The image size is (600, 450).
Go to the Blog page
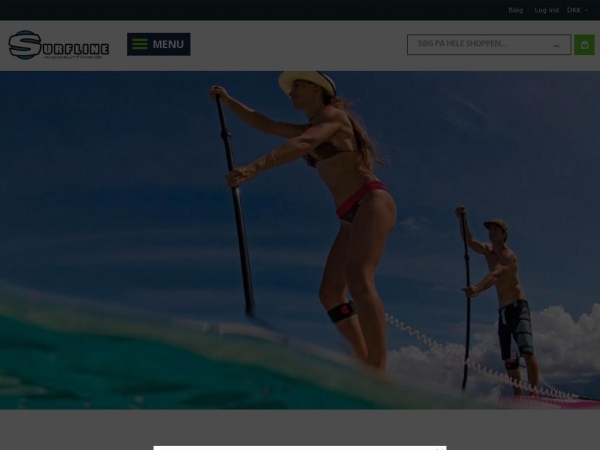515,10
